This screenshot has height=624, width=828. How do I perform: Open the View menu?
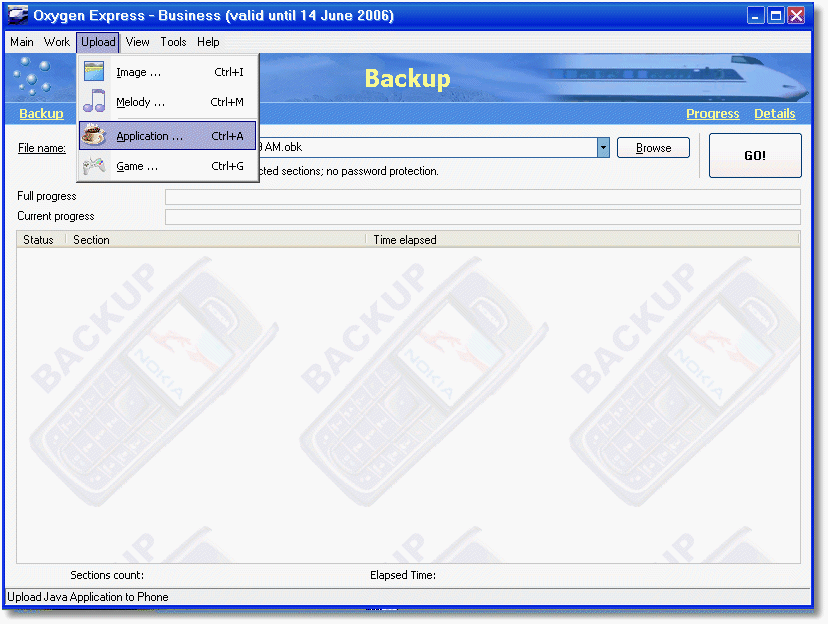click(x=137, y=42)
